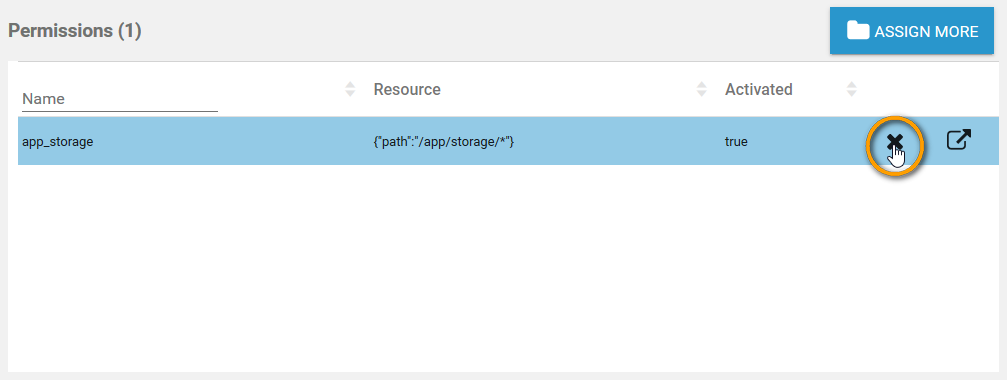Image resolution: width=1007 pixels, height=380 pixels.
Task: Click the Activated column header label
Action: pos(758,89)
